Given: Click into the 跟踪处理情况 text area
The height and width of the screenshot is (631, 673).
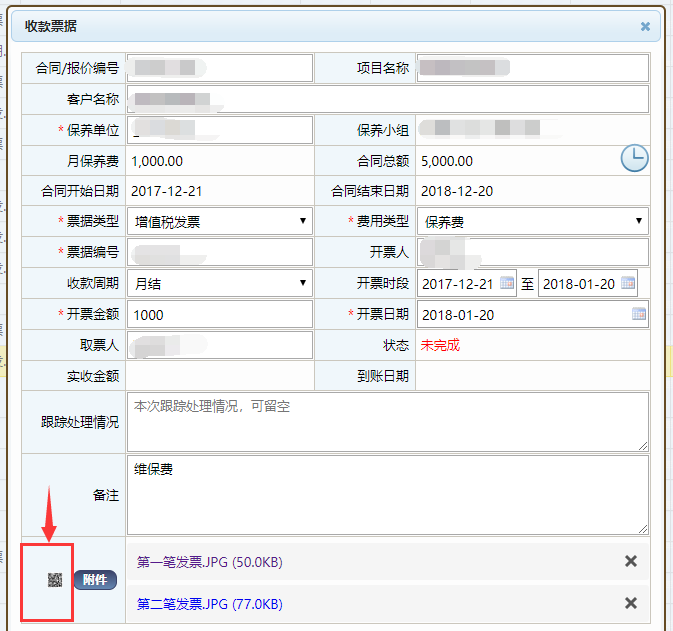Looking at the screenshot, I should pyautogui.click(x=388, y=420).
